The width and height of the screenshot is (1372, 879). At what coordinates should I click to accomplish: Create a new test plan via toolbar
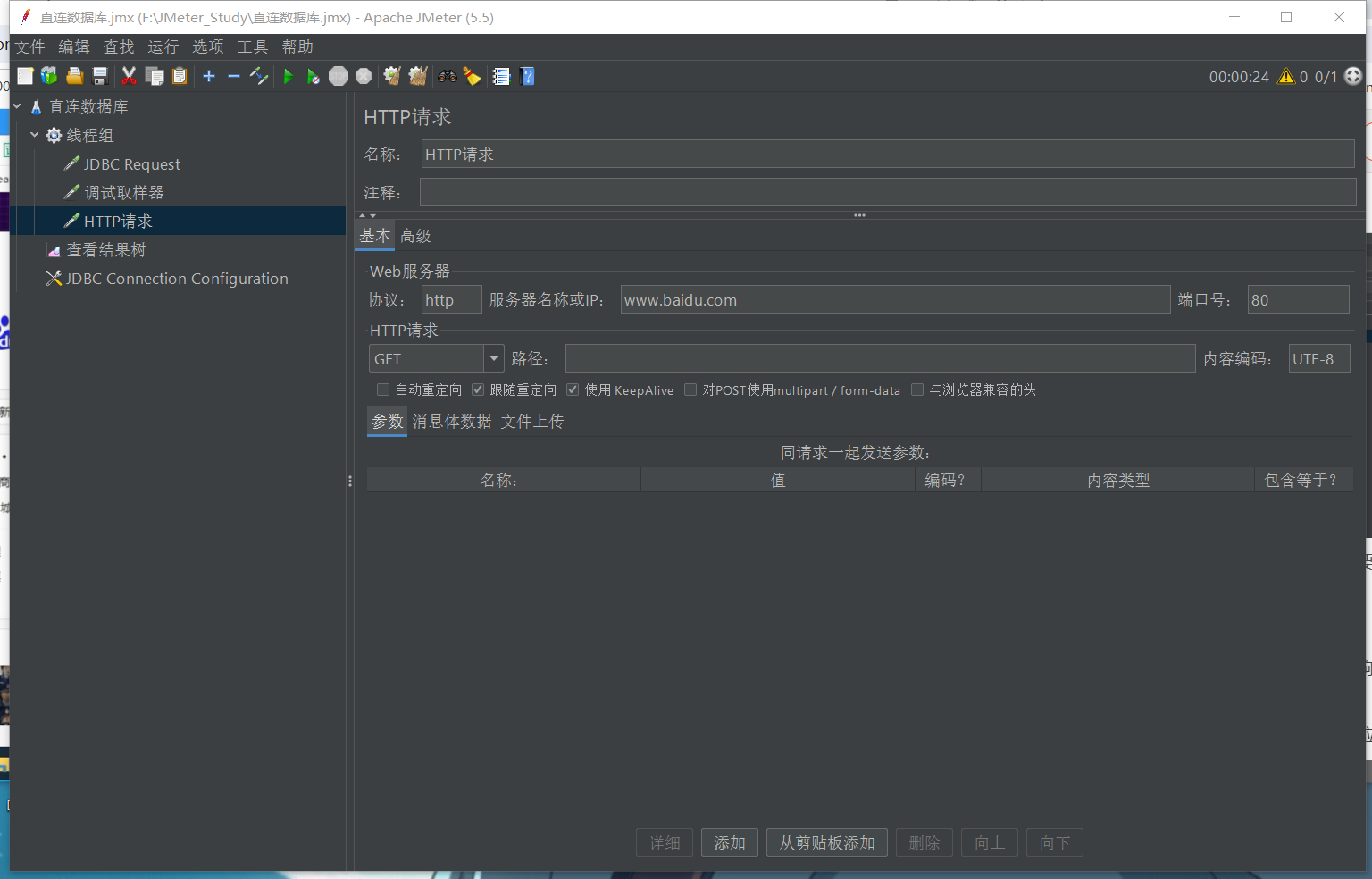click(25, 77)
